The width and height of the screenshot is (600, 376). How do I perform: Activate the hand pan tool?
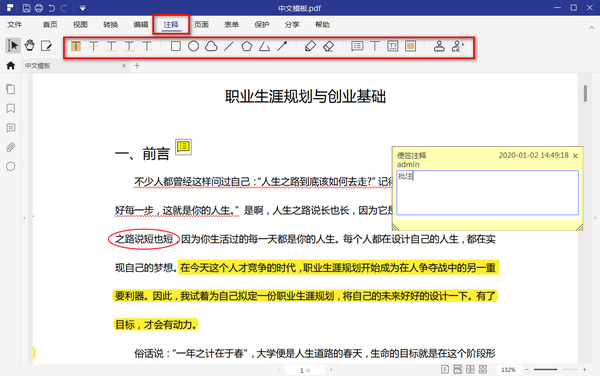(x=29, y=46)
